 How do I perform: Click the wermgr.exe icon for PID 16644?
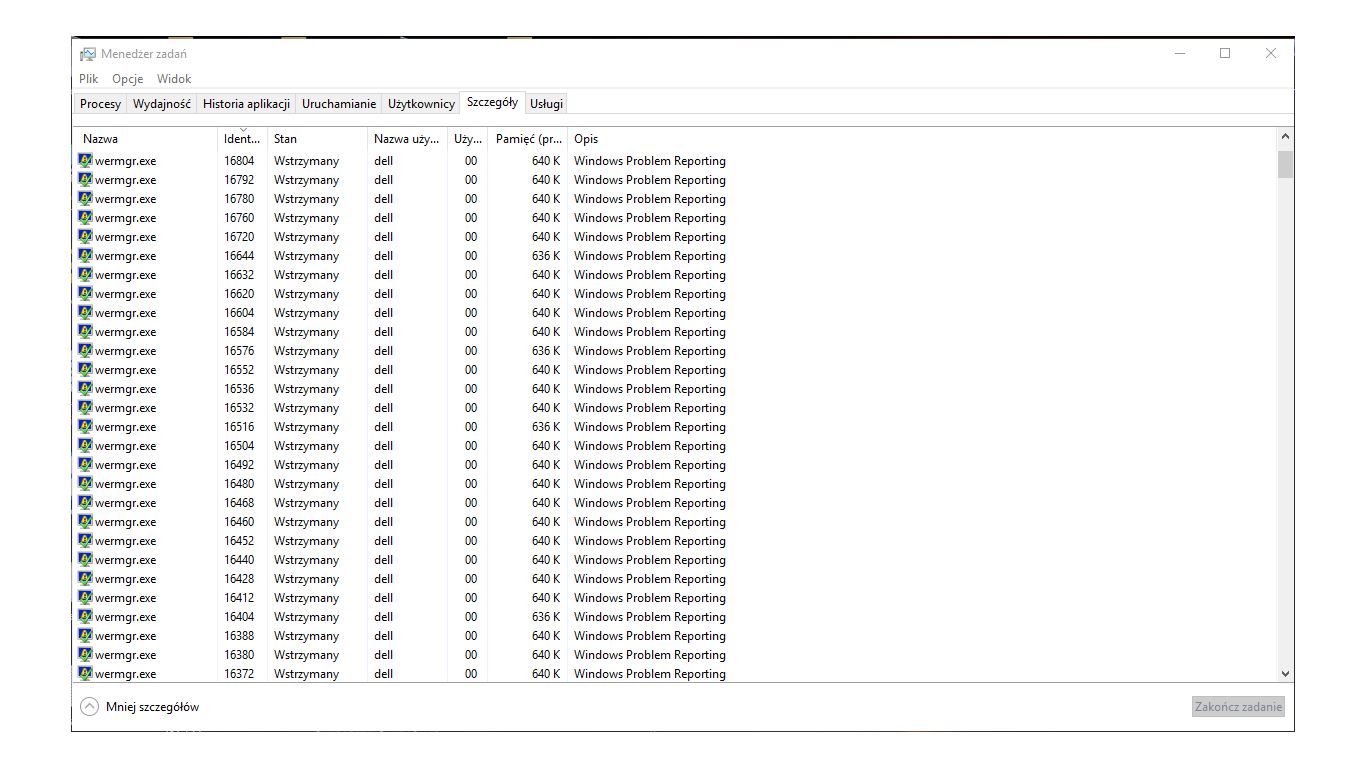[x=85, y=255]
